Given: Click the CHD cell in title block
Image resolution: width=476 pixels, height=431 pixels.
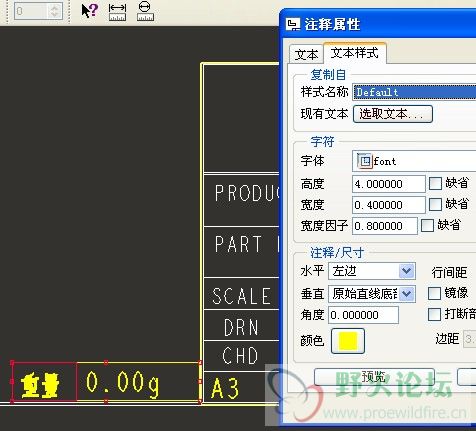Looking at the screenshot, I should click(x=240, y=355).
